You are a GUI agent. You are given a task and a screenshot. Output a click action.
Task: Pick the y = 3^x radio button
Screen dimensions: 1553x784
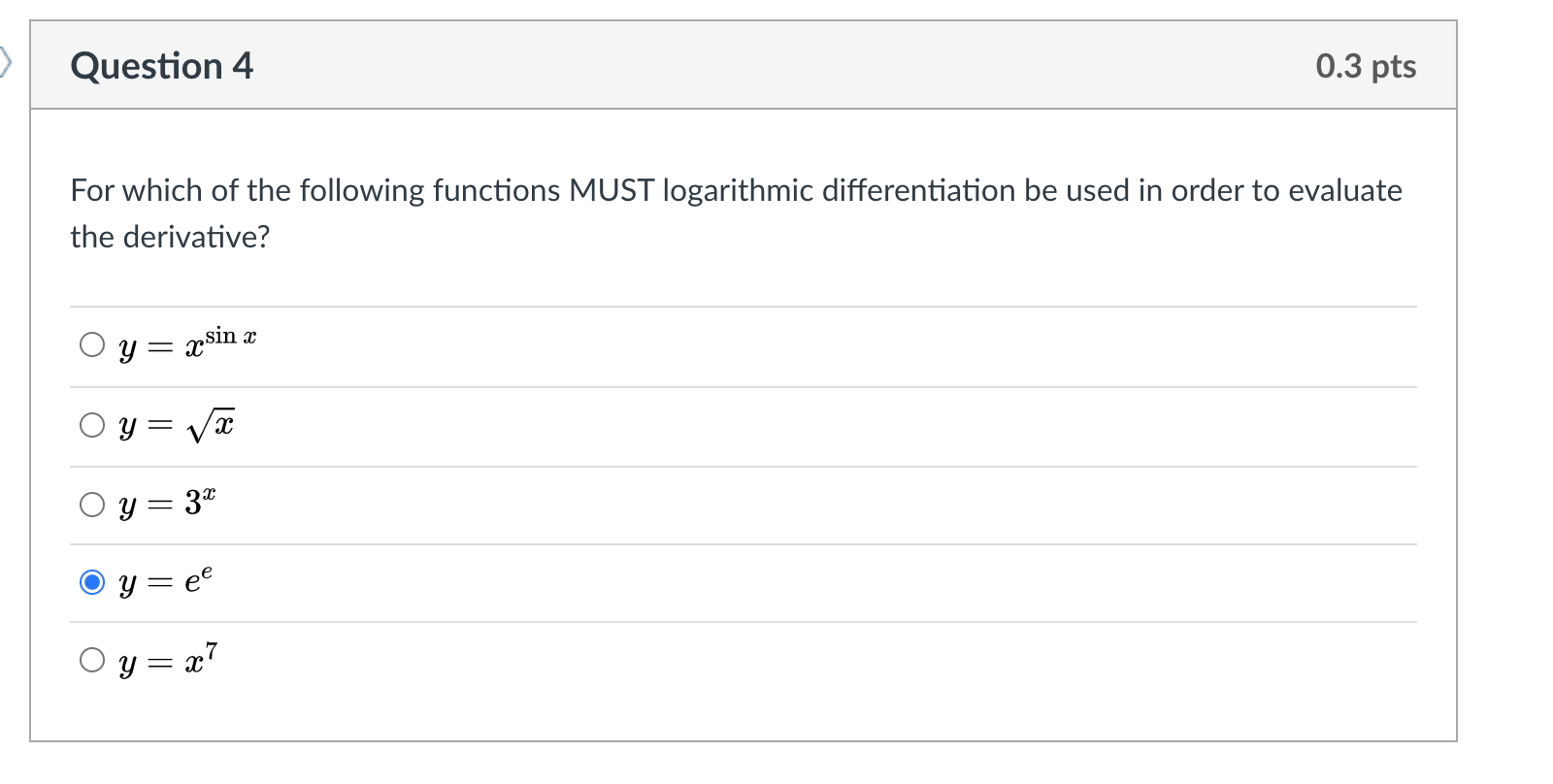click(x=92, y=505)
